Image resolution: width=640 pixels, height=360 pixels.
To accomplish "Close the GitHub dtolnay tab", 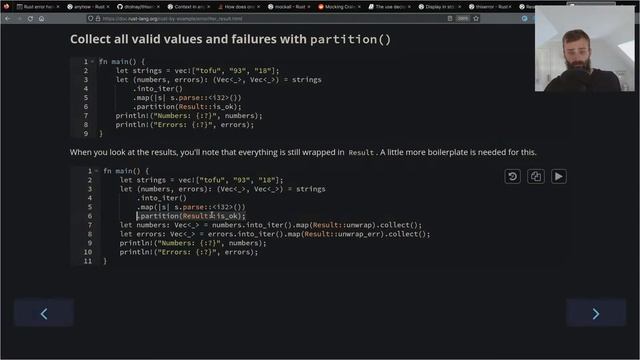I will pyautogui.click(x=158, y=7).
